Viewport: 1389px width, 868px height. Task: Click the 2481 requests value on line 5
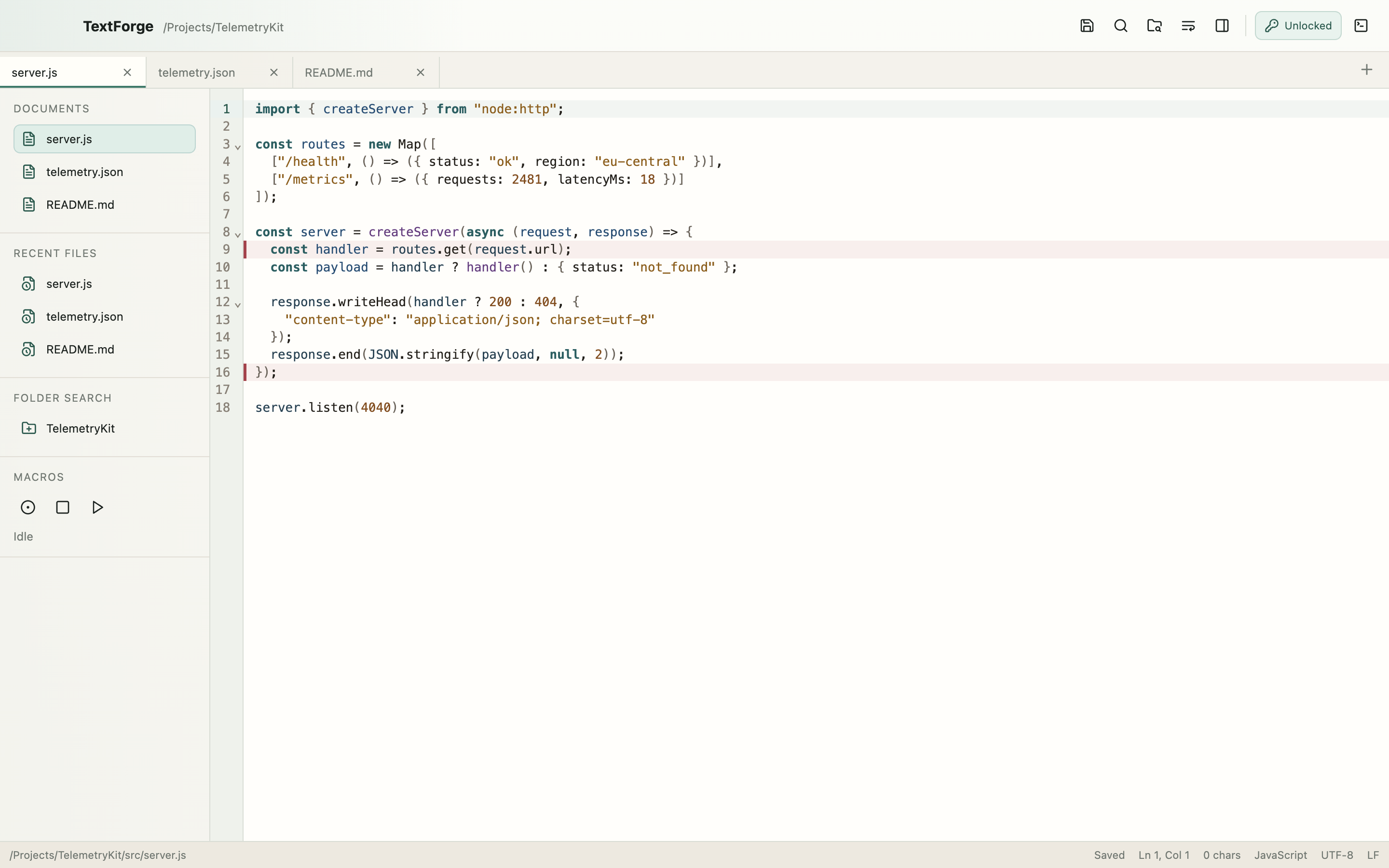pyautogui.click(x=526, y=179)
